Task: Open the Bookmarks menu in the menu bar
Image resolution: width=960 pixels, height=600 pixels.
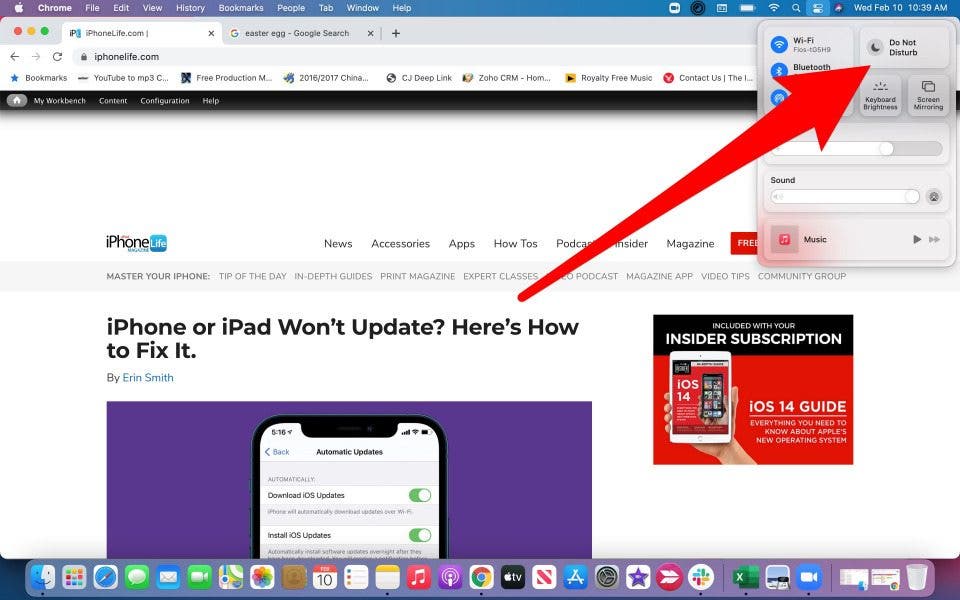Action: point(241,8)
